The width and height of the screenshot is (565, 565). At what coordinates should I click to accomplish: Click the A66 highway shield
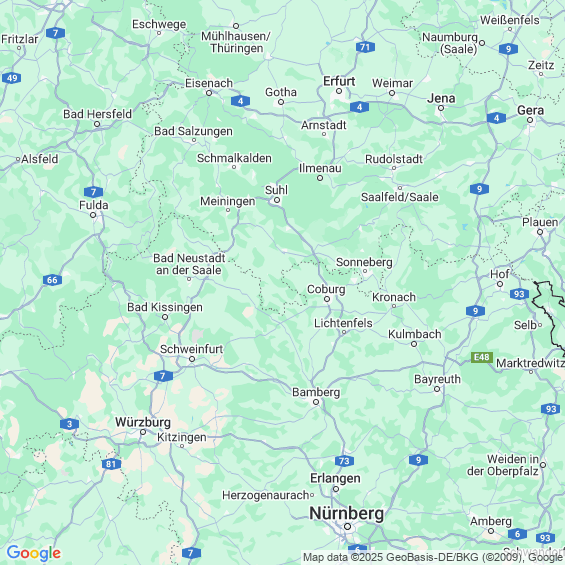(x=52, y=280)
